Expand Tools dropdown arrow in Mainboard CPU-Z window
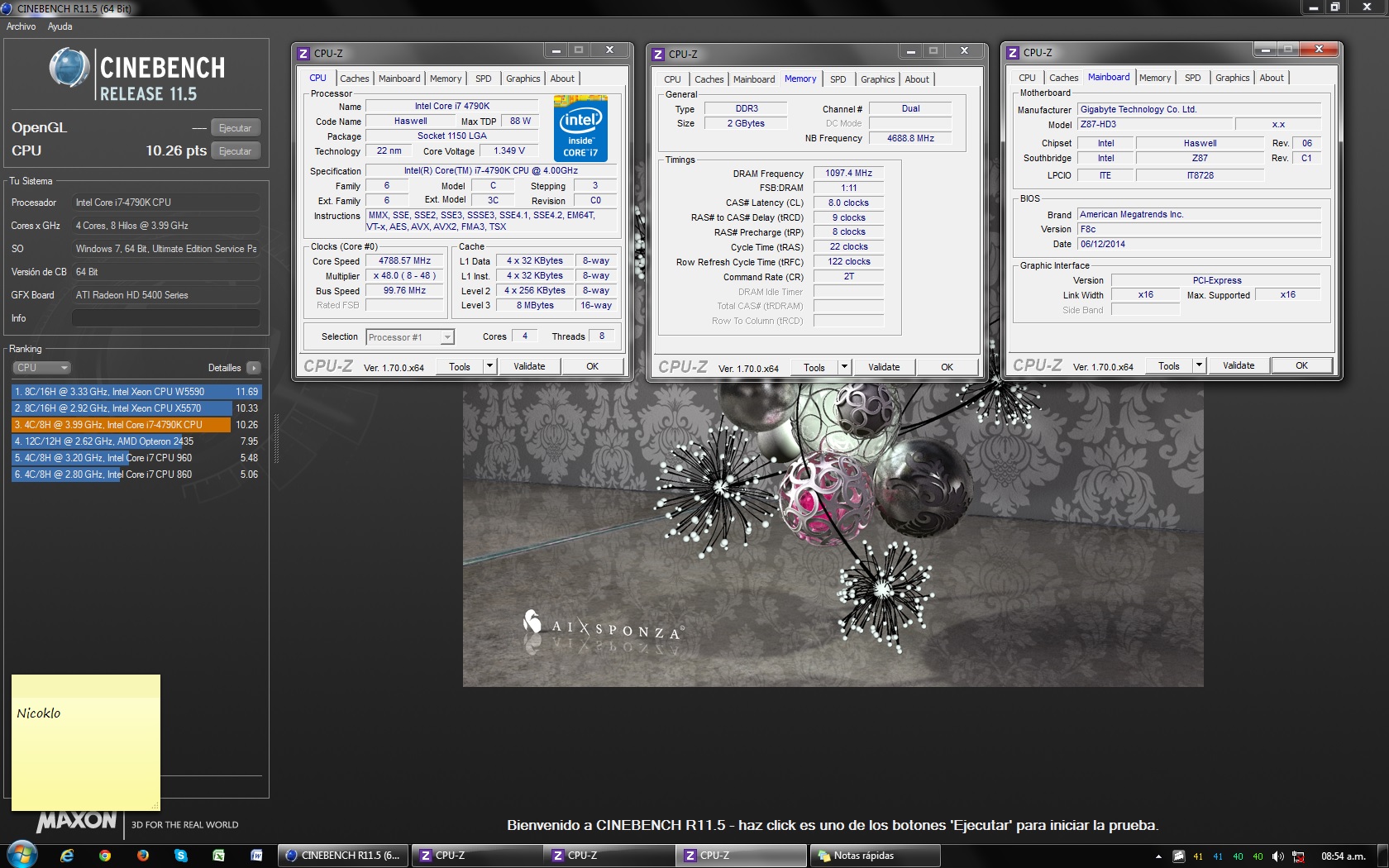The height and width of the screenshot is (868, 1389). [x=1199, y=365]
